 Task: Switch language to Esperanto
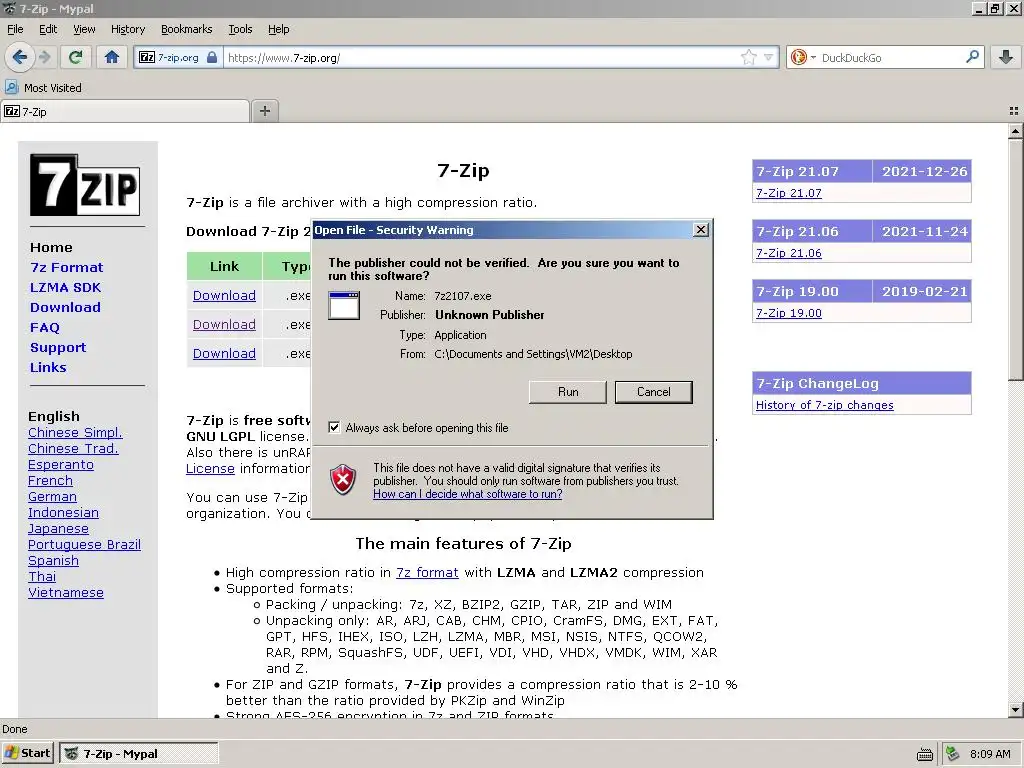click(61, 464)
